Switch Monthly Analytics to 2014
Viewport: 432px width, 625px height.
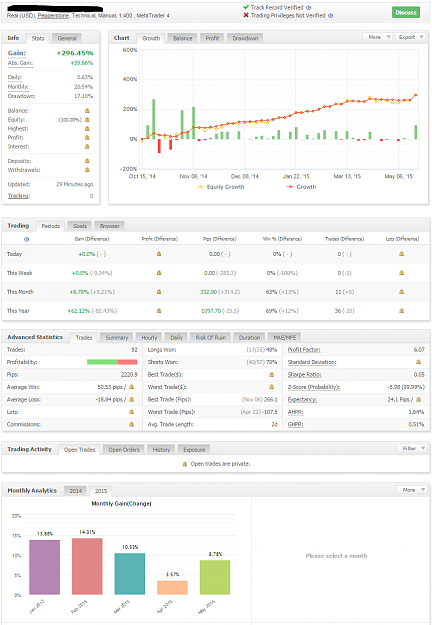(x=76, y=491)
